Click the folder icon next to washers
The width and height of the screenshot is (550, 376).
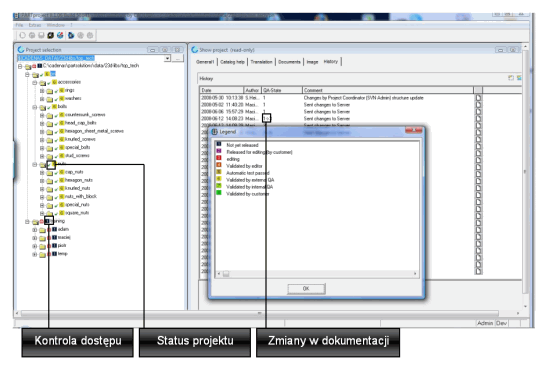click(49, 99)
